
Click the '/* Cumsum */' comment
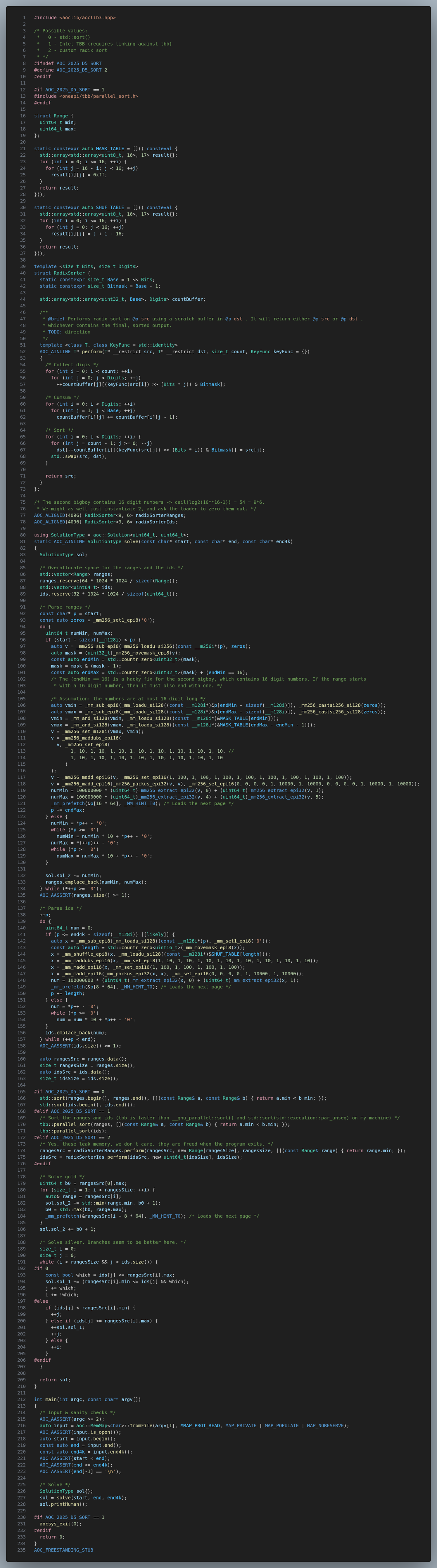[x=62, y=398]
